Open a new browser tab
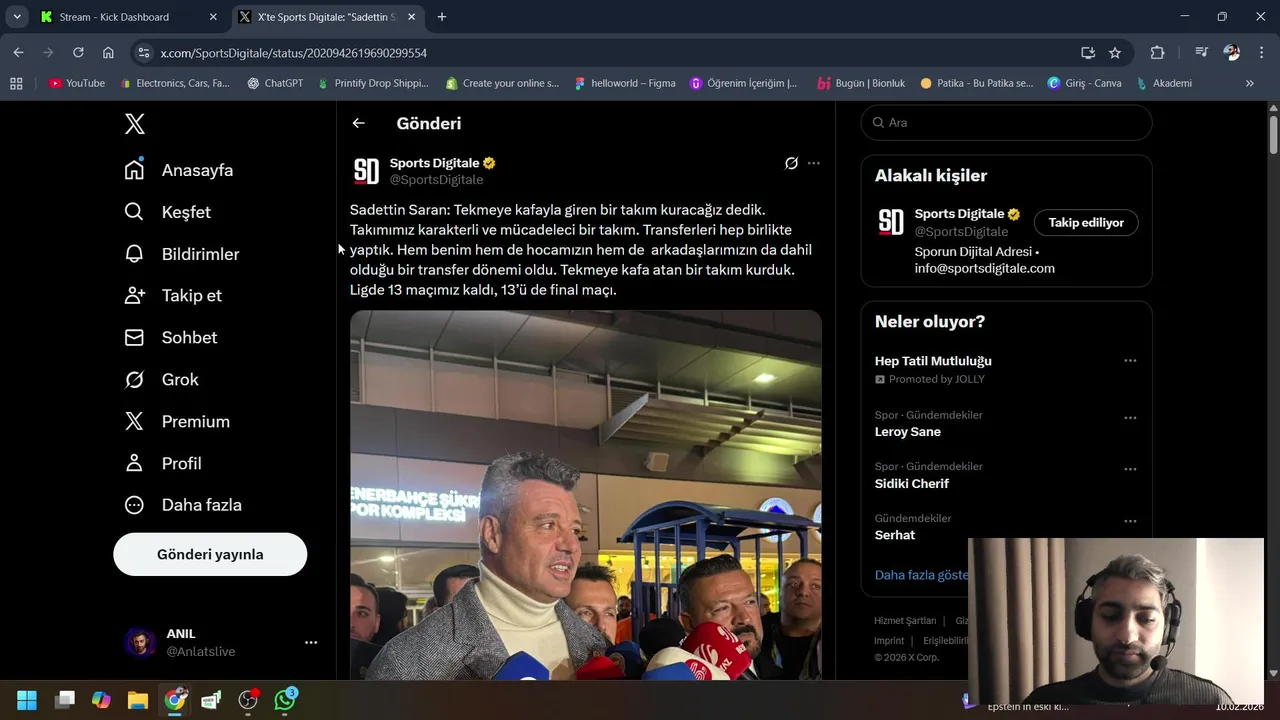The image size is (1280, 720). (x=442, y=17)
